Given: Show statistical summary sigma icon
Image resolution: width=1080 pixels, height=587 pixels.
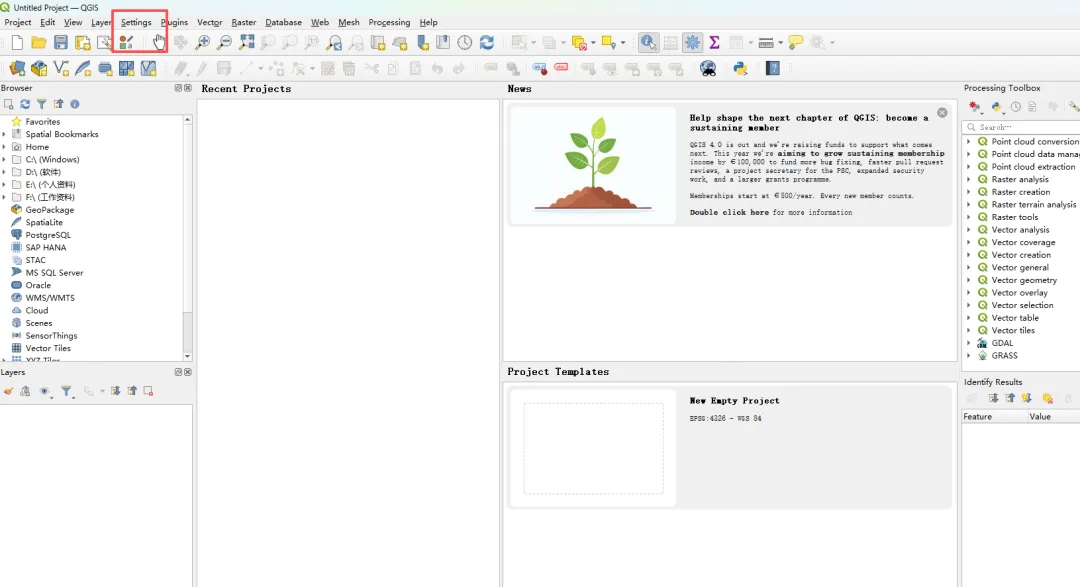Looking at the screenshot, I should (714, 43).
